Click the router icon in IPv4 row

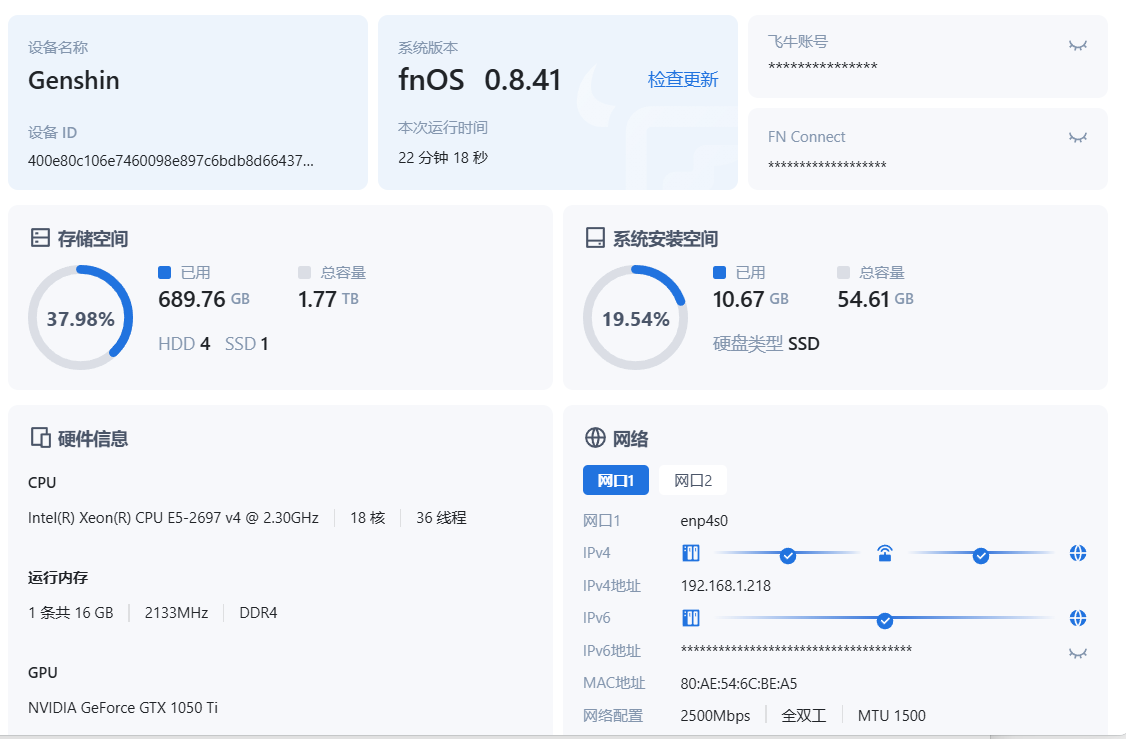(x=884, y=554)
